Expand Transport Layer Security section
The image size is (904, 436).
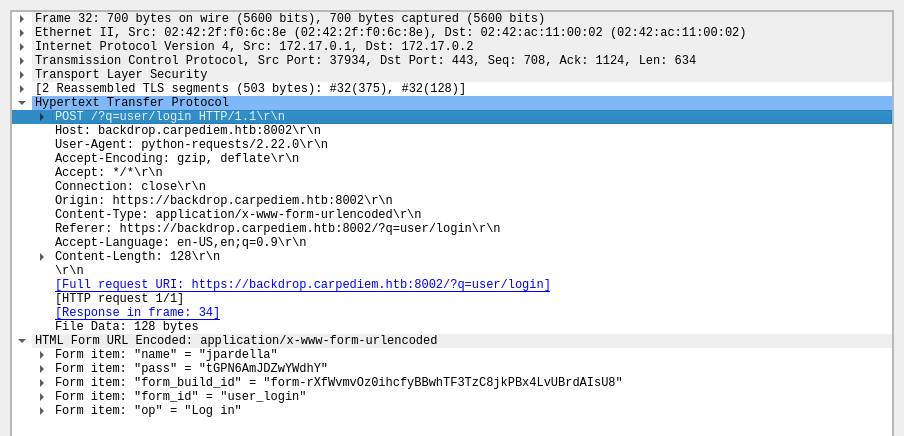click(x=22, y=75)
